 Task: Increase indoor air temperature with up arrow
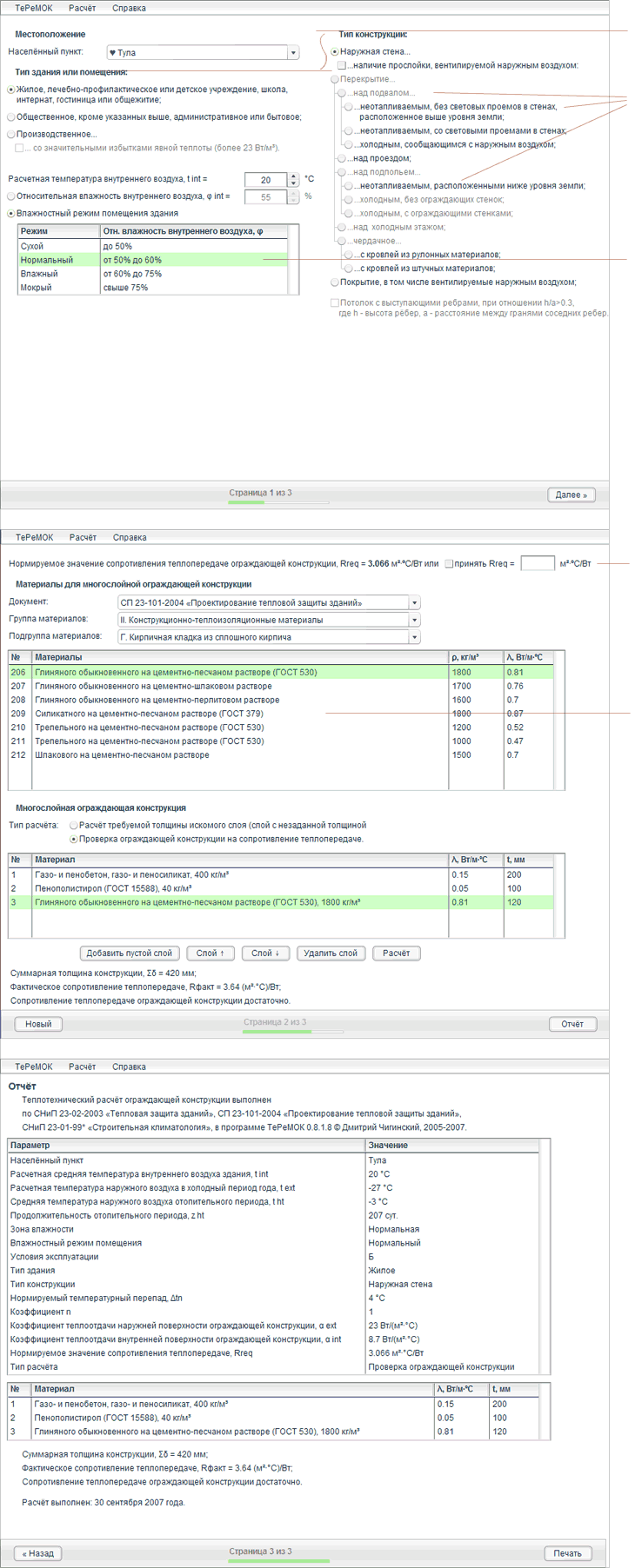(293, 176)
